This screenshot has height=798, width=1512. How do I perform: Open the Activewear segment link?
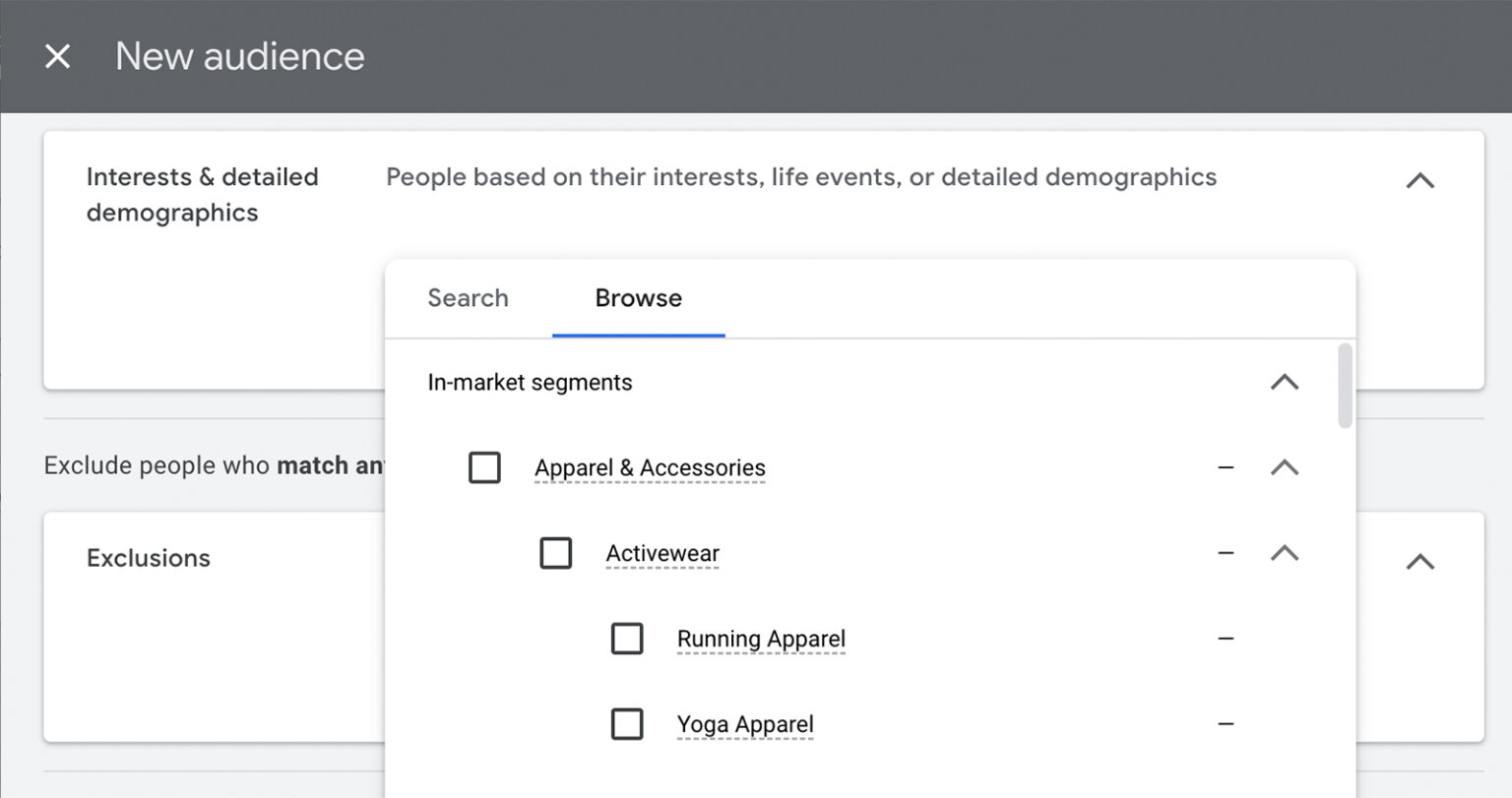coord(662,553)
